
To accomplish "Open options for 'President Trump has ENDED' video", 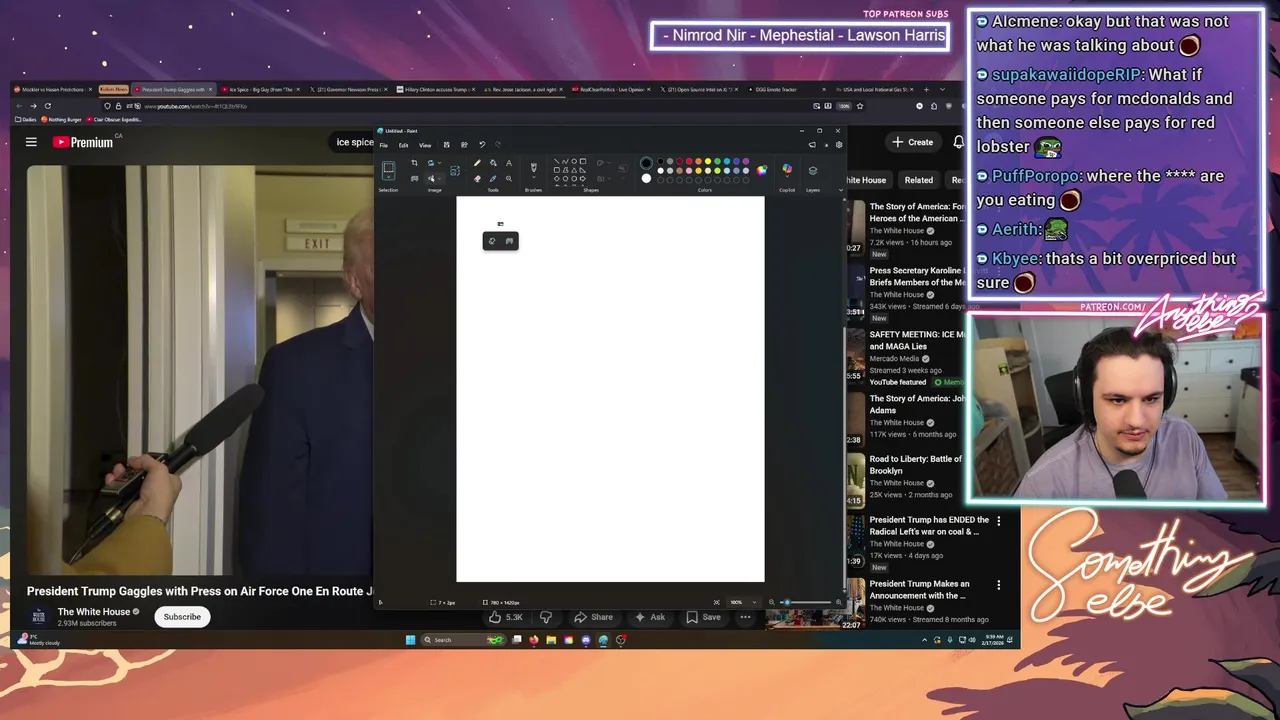I will click(x=998, y=521).
